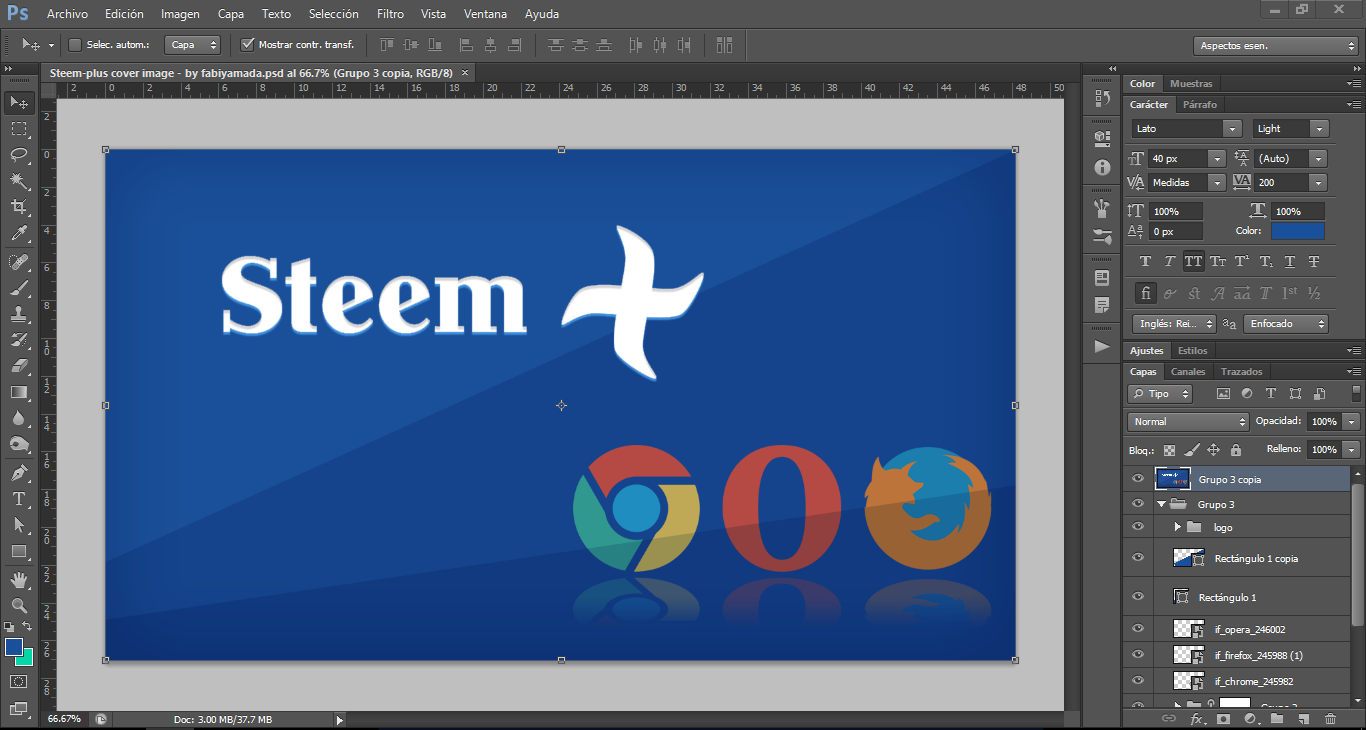Select the Eyedropper tool
This screenshot has width=1366, height=730.
pyautogui.click(x=19, y=234)
